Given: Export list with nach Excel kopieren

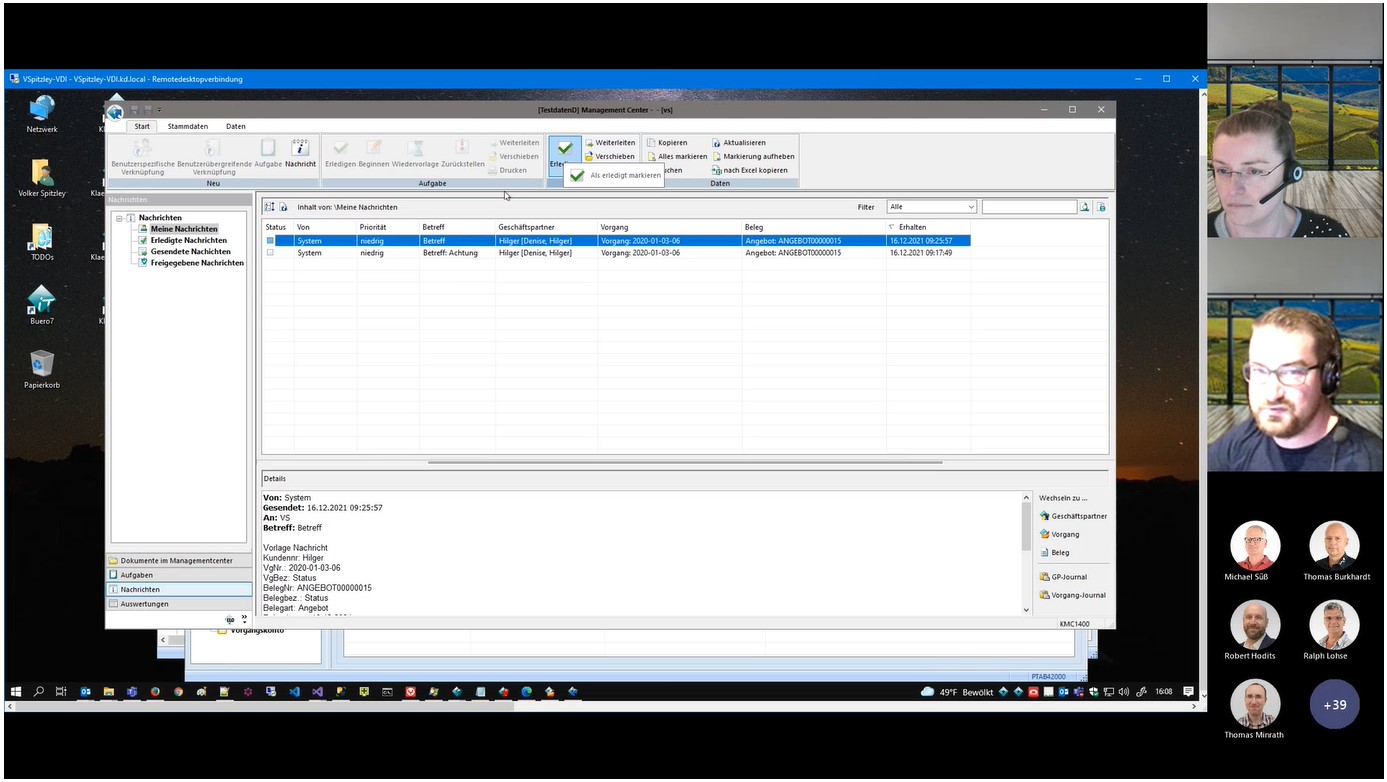Looking at the screenshot, I should click(716, 170).
